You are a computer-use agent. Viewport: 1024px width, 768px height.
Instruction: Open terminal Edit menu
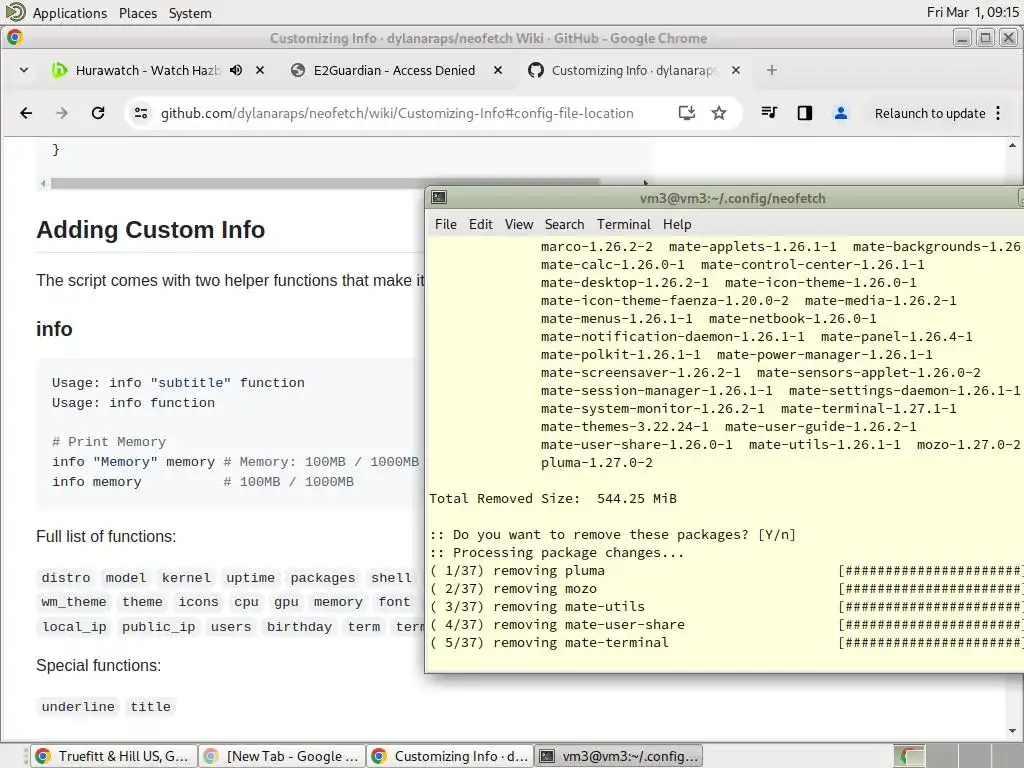coord(481,224)
